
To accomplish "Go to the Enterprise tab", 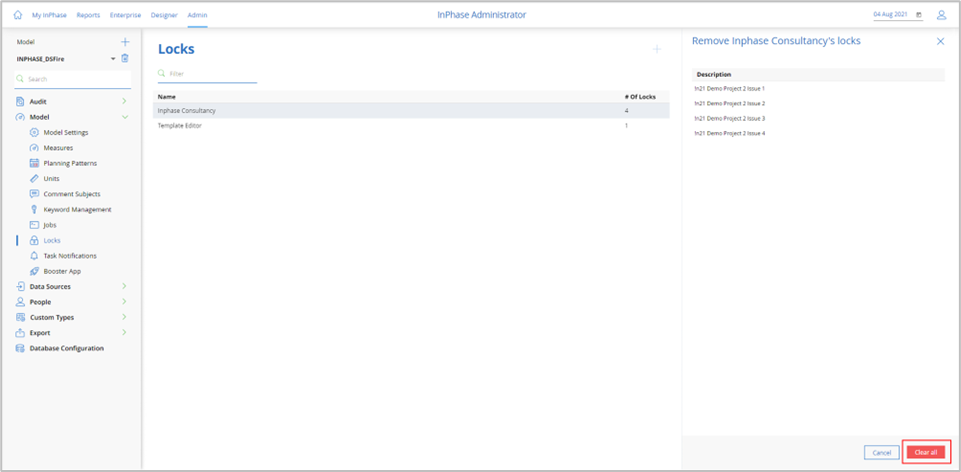I will [125, 15].
